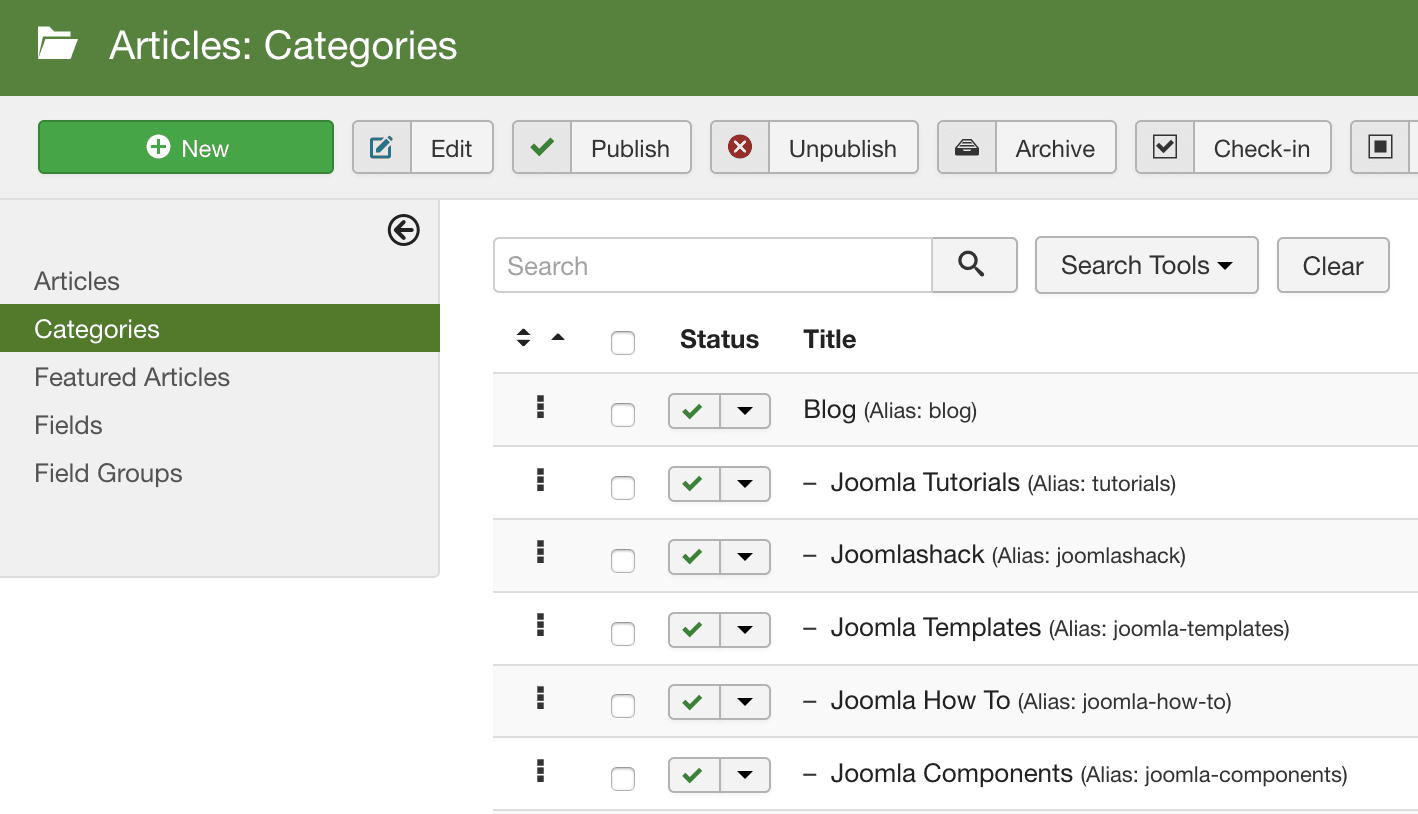Grab the drag handle of the Blog row
1418x814 pixels.
540,406
